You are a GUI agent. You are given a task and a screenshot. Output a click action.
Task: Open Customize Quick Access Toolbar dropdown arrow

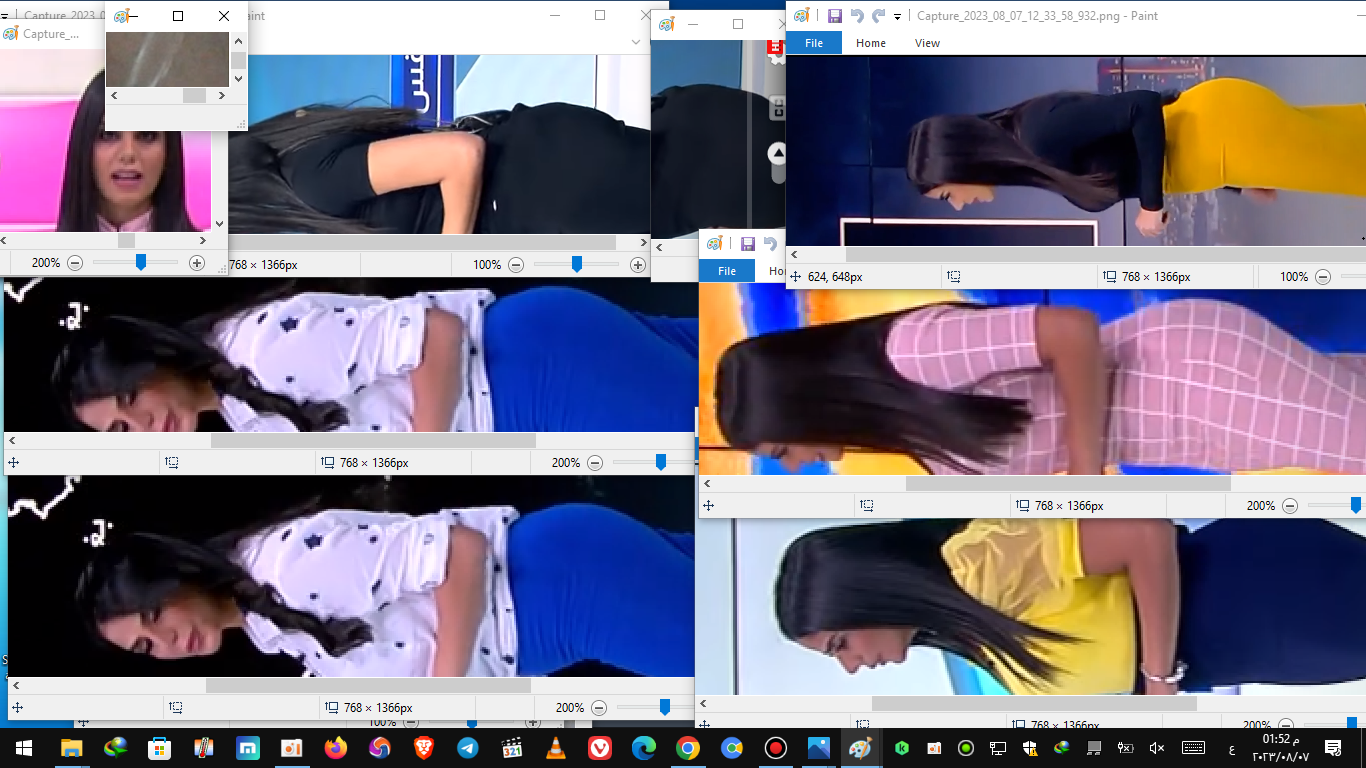click(897, 17)
